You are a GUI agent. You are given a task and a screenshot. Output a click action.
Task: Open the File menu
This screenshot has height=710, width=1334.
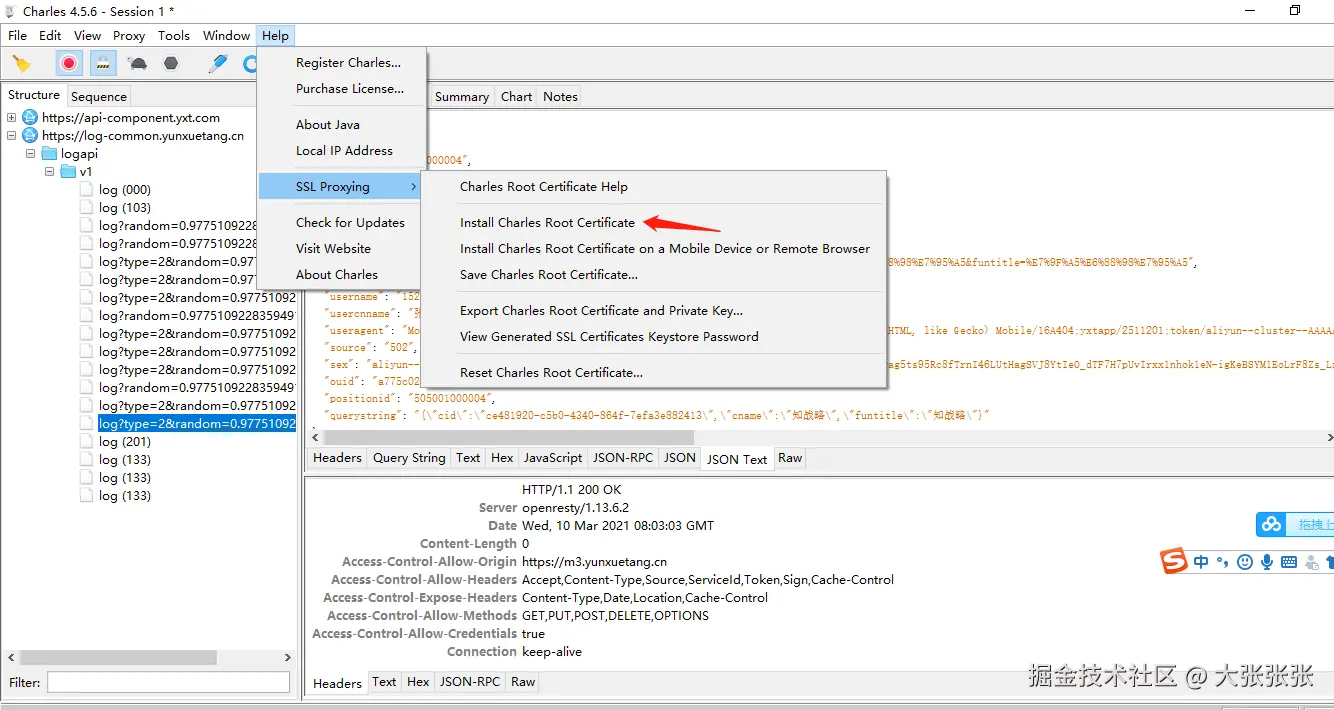tap(17, 35)
